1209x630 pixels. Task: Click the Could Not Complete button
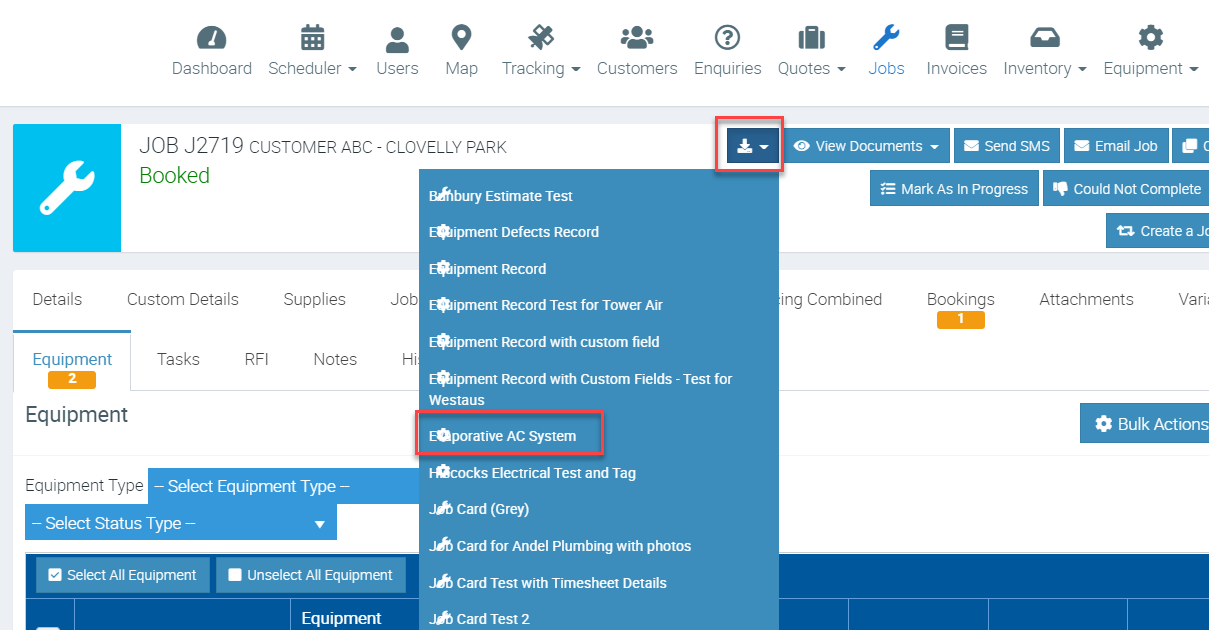coord(1125,189)
